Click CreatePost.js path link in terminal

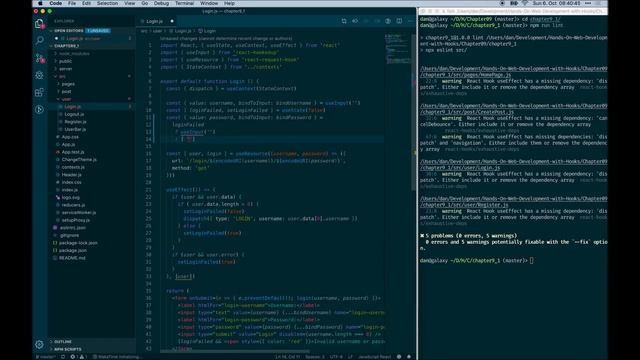pos(513,109)
